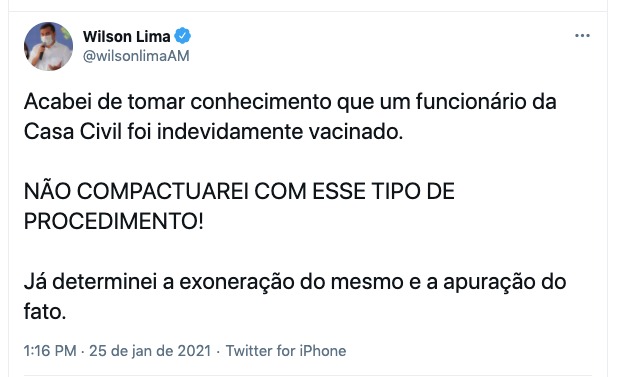Click the date 25 de jan de 2021
Viewport: 622px width, 377px height.
[150, 351]
